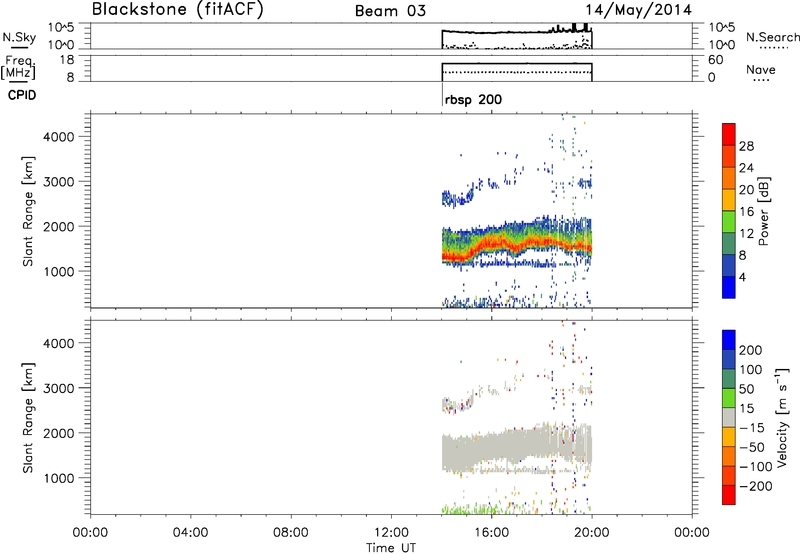Screen dimensions: 800x554
Task: Click the '-15' label on the velocity bar
Action: coord(752,427)
